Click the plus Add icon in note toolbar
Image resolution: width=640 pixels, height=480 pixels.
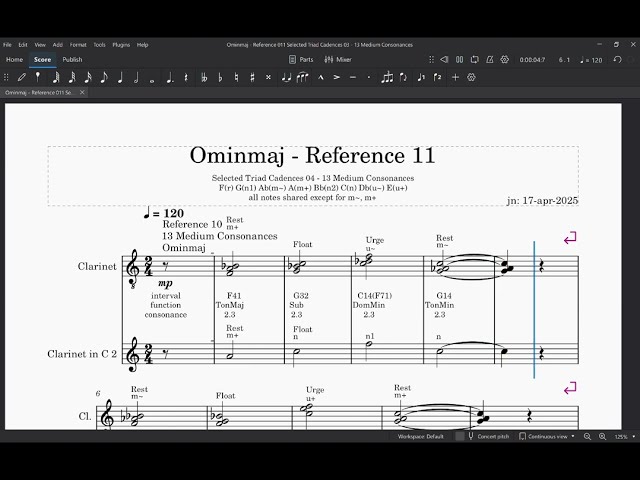click(x=456, y=77)
